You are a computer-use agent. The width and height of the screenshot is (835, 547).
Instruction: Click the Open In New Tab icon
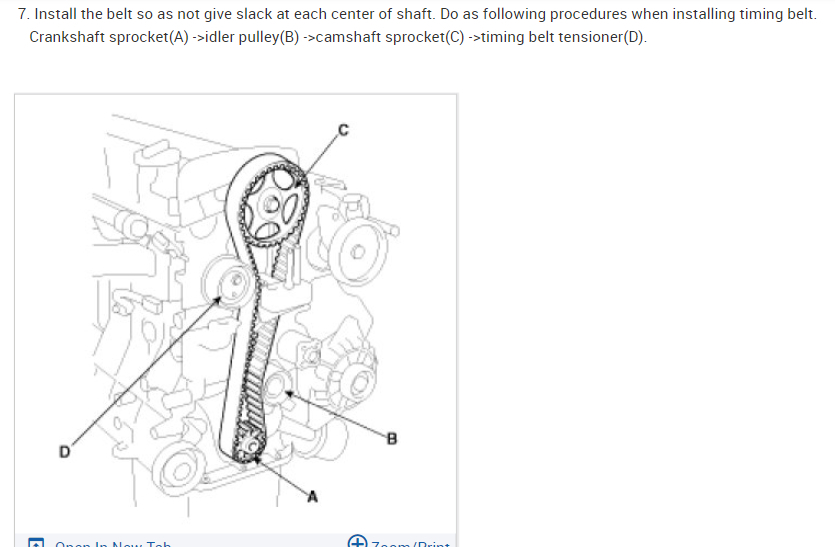click(36, 544)
